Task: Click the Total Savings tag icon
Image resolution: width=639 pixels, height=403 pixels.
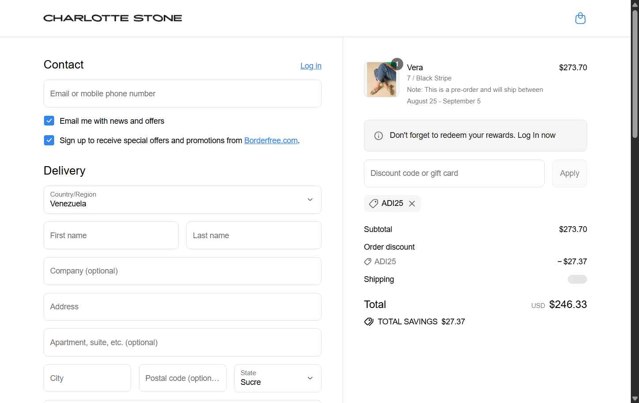Action: [x=369, y=322]
